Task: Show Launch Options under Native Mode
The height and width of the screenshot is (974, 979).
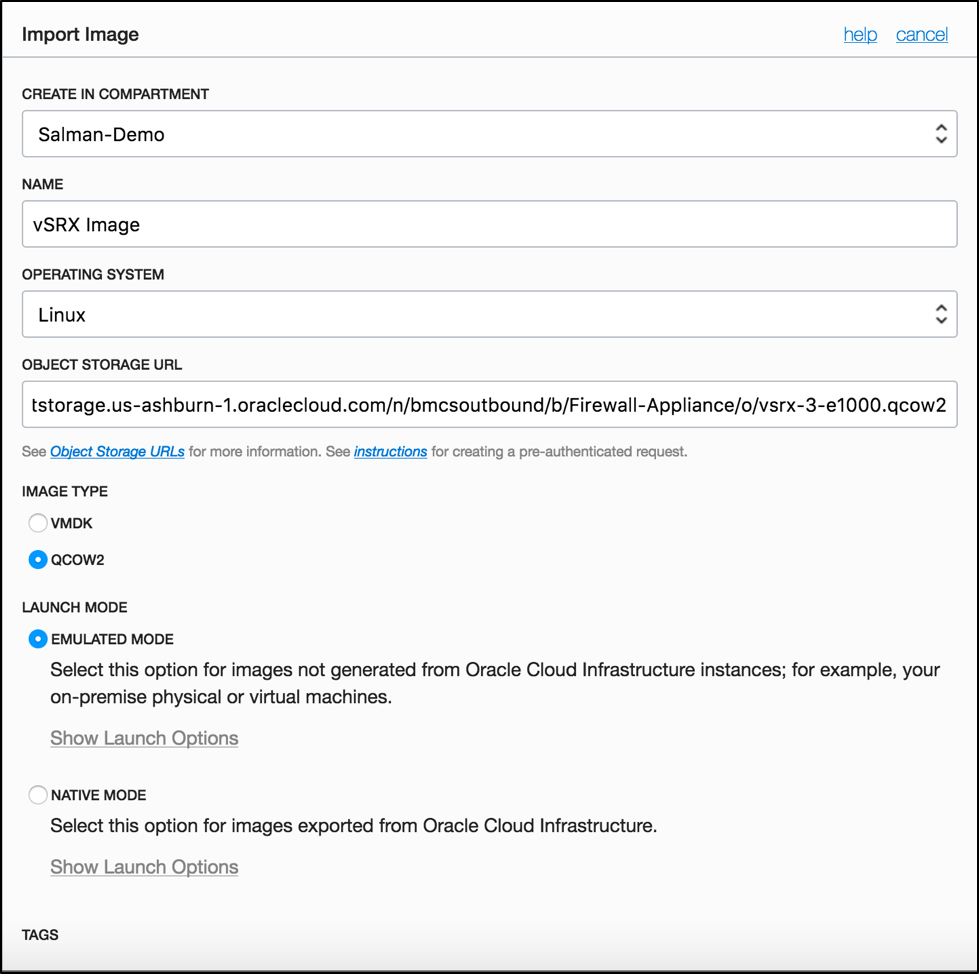Action: point(144,867)
